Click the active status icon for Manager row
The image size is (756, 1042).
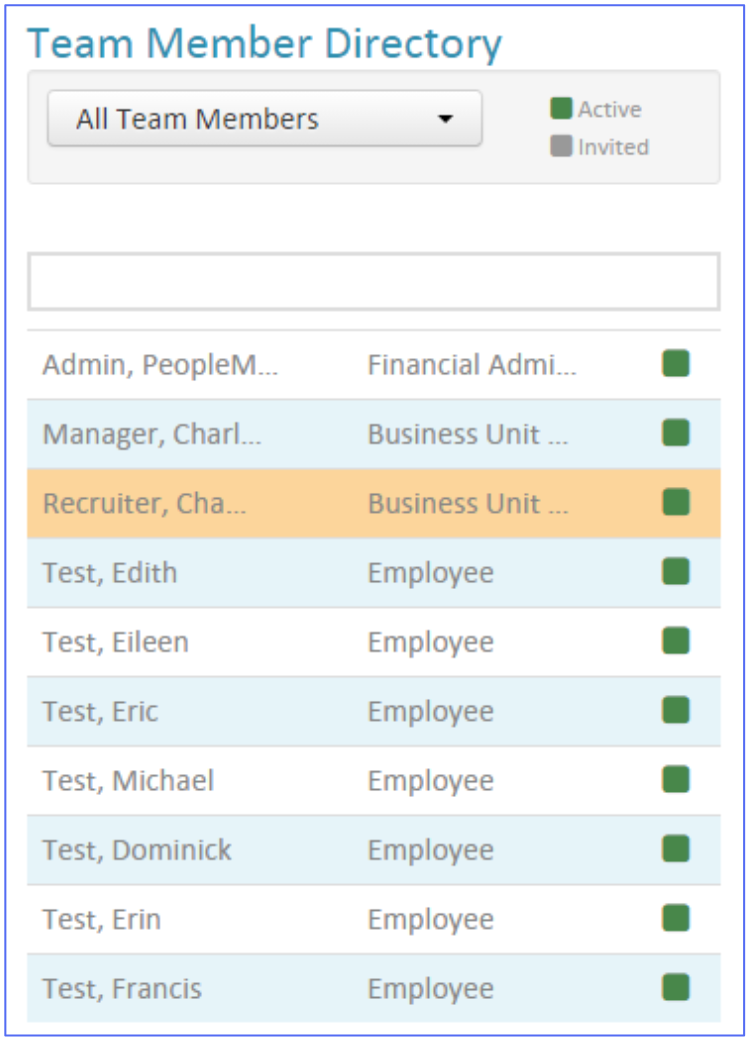(676, 433)
